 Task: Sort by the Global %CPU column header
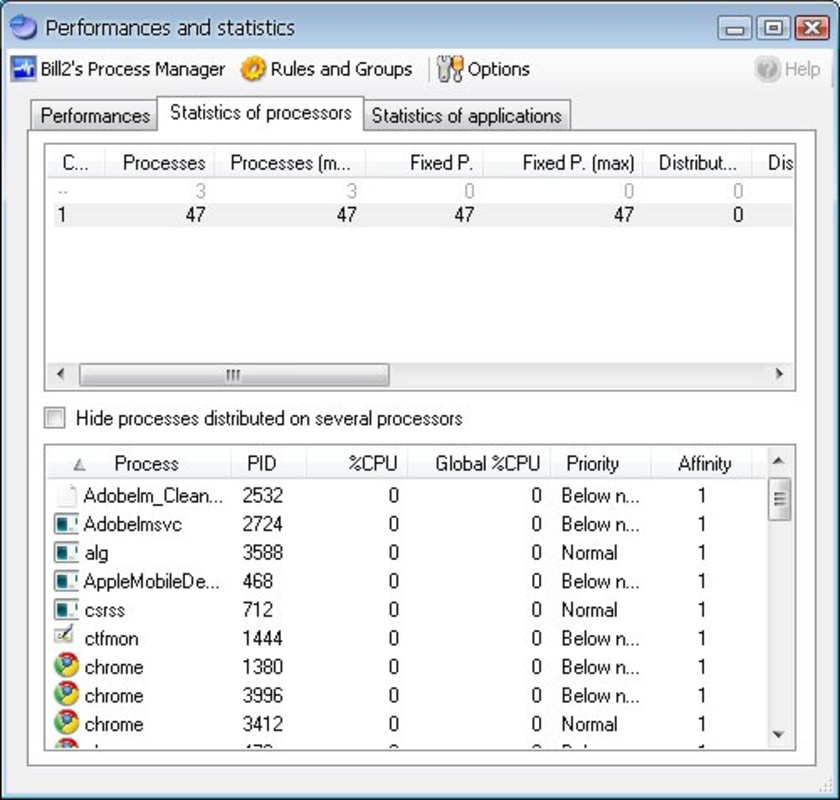tap(479, 463)
